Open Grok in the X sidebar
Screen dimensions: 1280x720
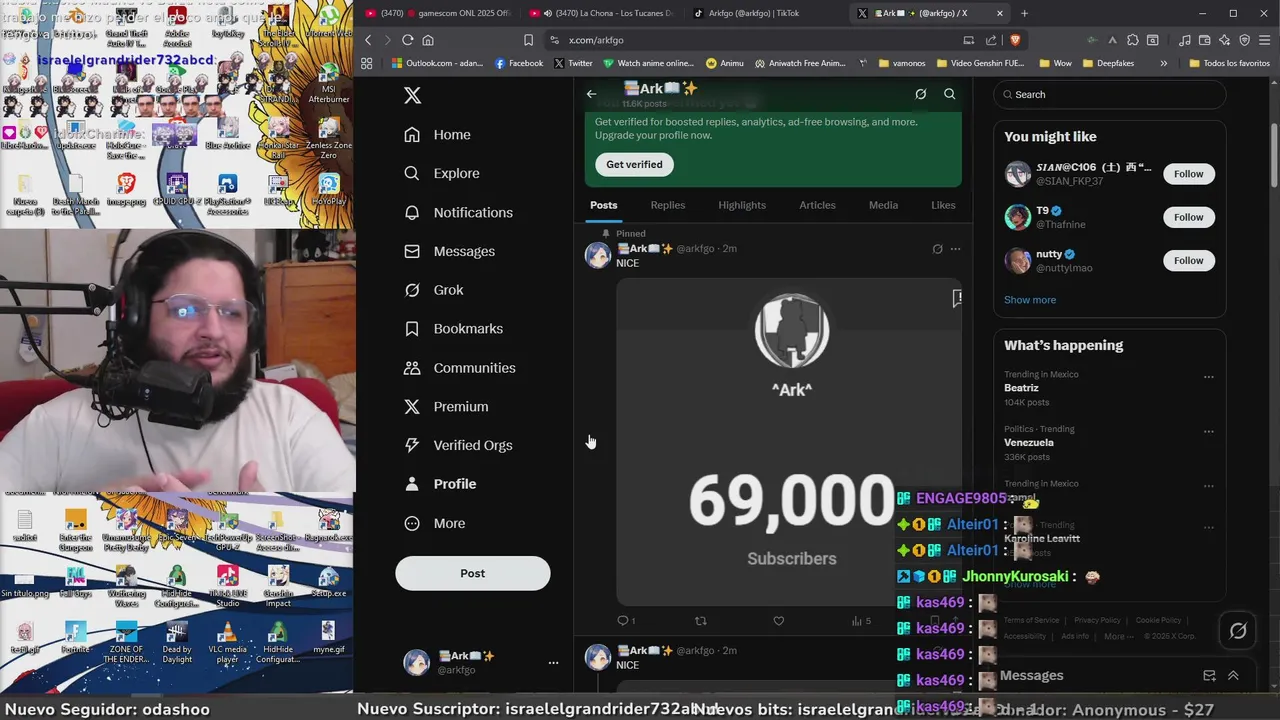(x=433, y=290)
